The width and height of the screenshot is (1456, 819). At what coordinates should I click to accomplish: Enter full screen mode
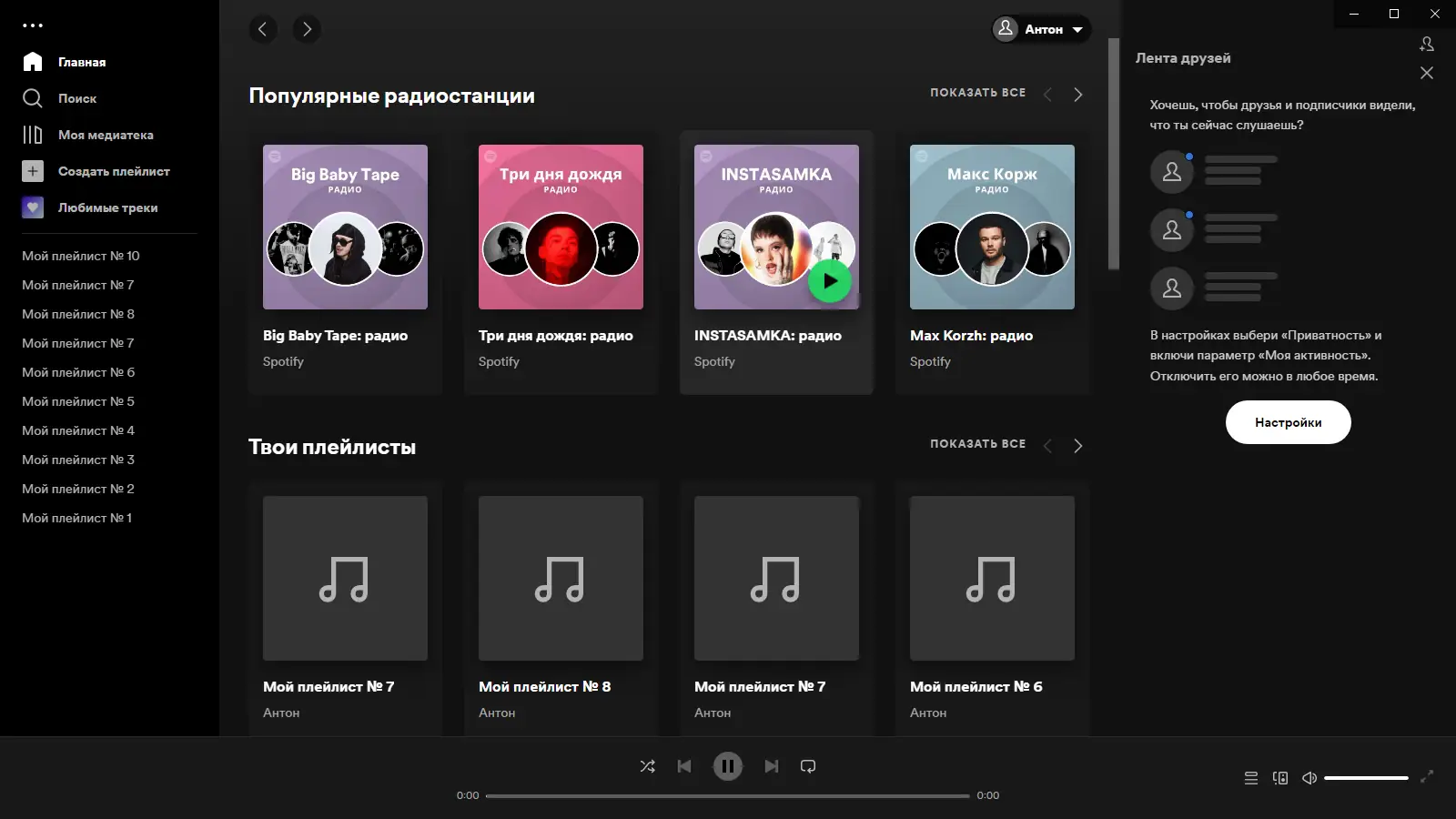(1427, 776)
